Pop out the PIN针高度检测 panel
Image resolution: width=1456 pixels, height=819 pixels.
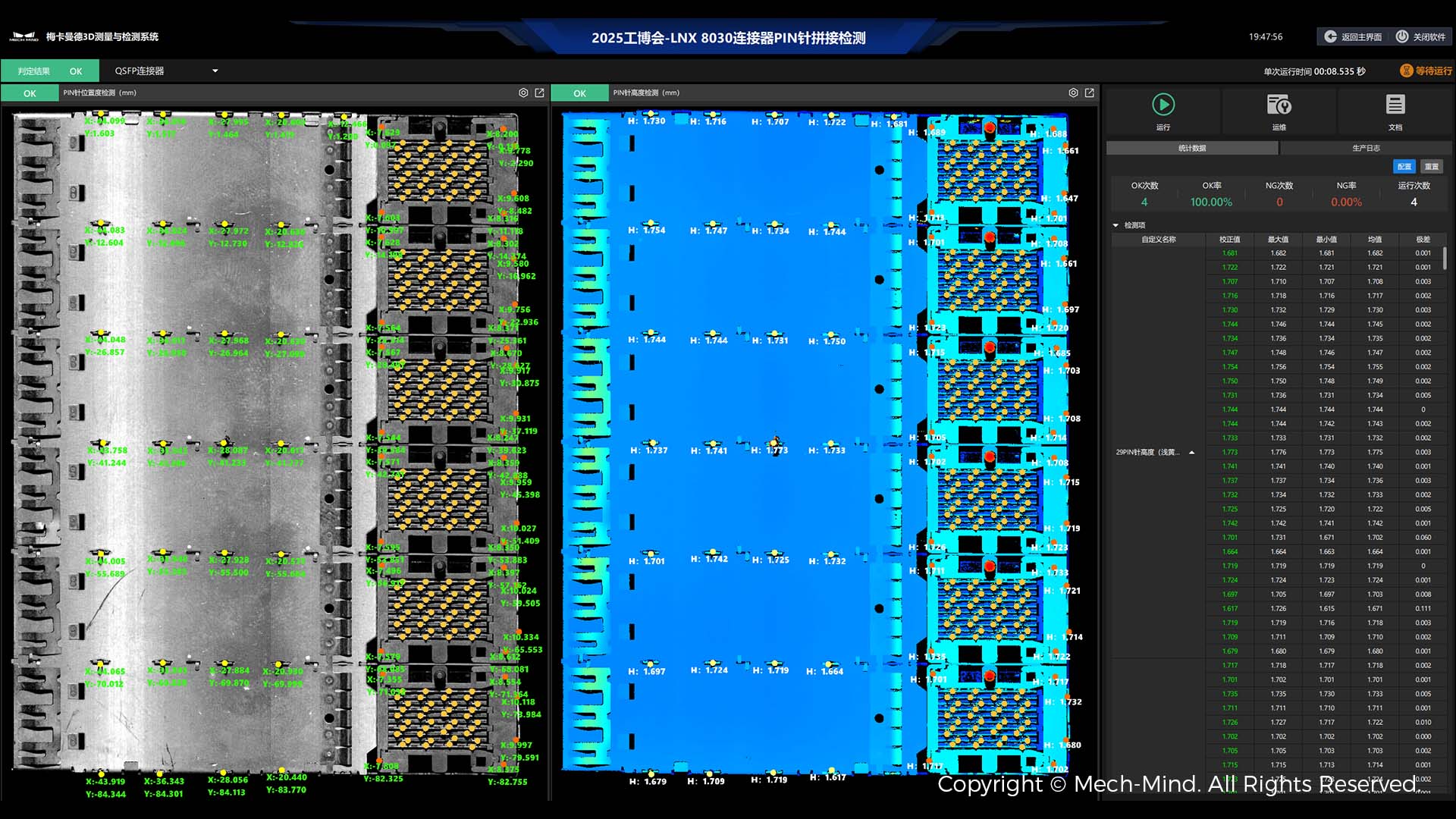(1090, 93)
